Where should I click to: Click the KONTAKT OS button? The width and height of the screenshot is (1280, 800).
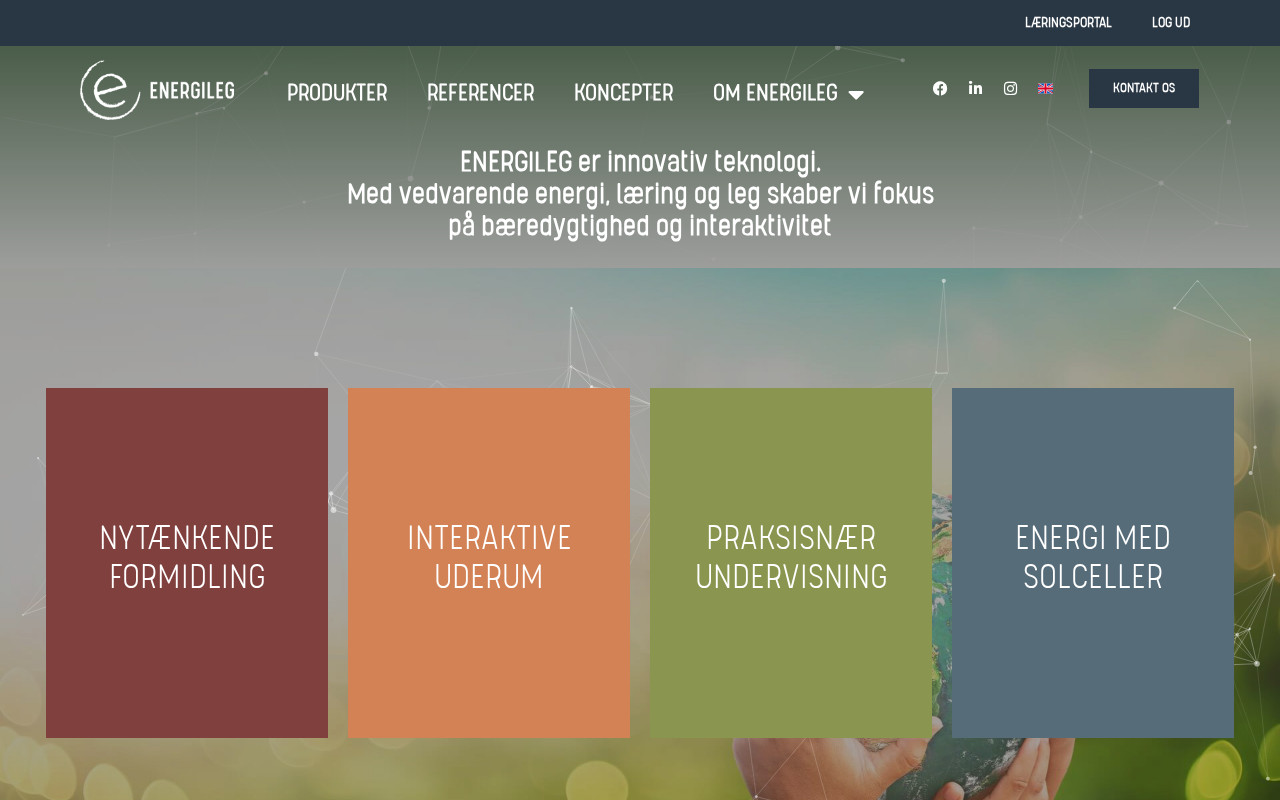(1144, 88)
